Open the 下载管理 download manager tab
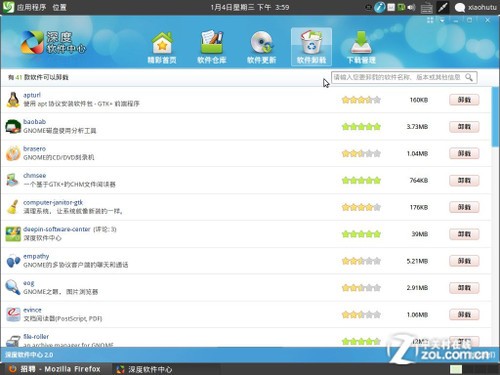The width and height of the screenshot is (500, 375). (361, 47)
